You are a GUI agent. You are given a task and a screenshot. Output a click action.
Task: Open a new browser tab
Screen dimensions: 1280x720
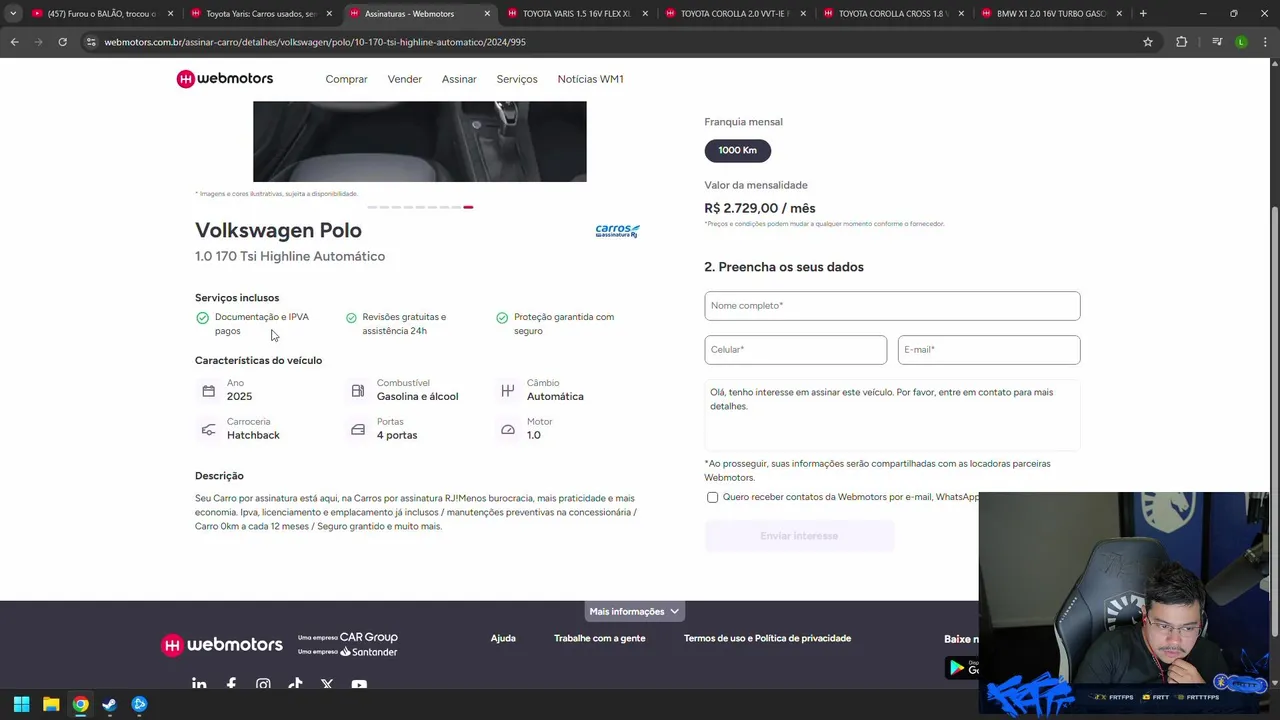(x=1143, y=14)
